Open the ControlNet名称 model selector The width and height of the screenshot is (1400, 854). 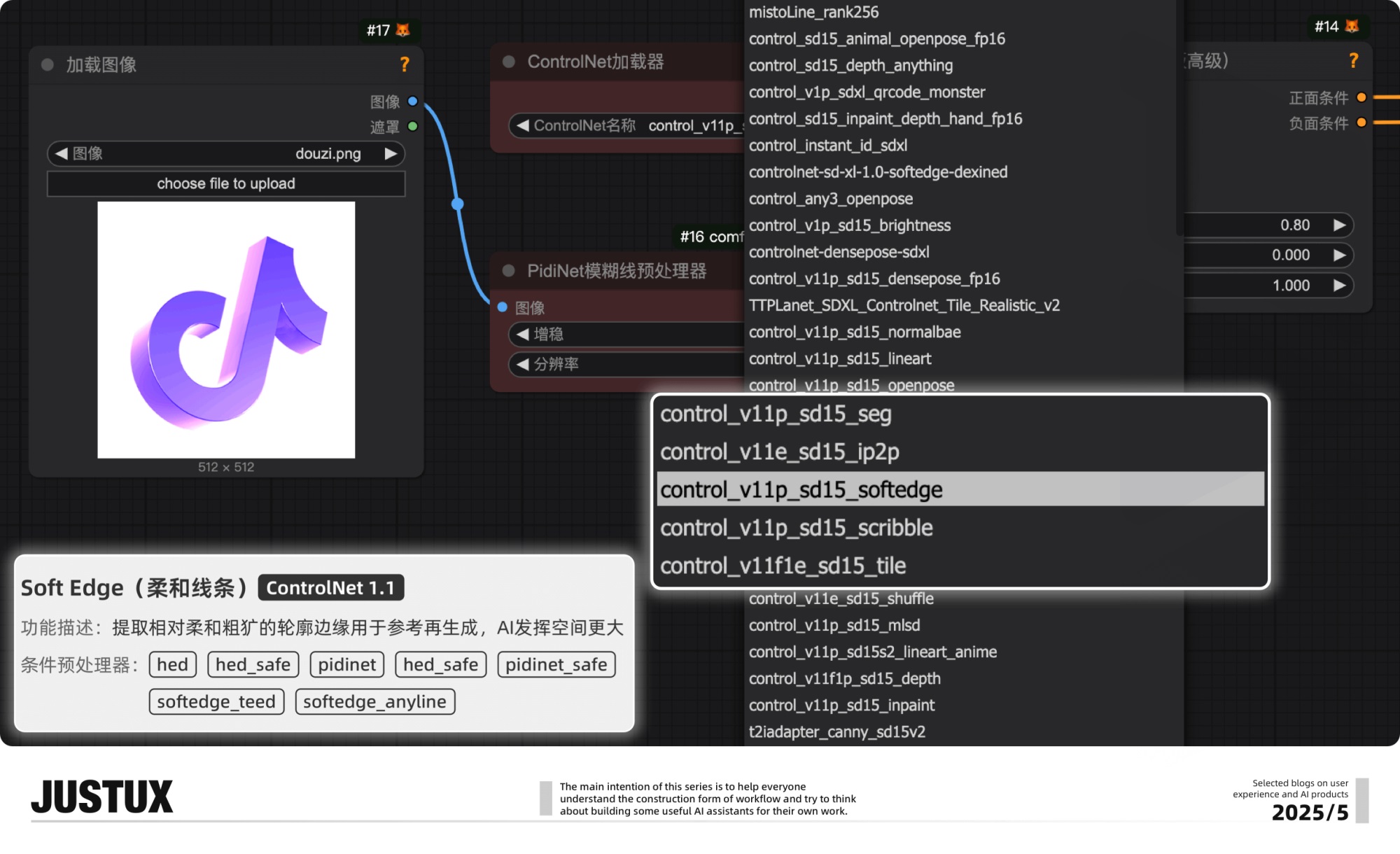tap(630, 126)
